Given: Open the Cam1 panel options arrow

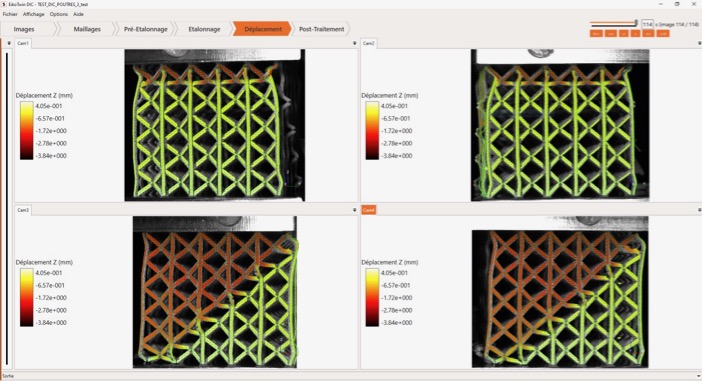Looking at the screenshot, I should pos(354,43).
